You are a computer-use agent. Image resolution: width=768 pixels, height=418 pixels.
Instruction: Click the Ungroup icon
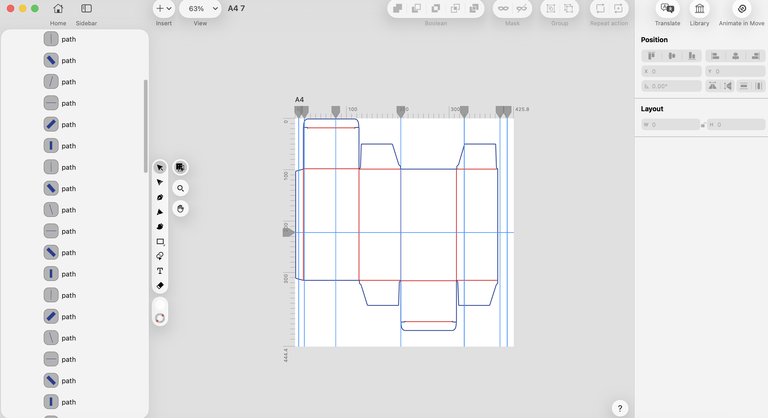(569, 8)
